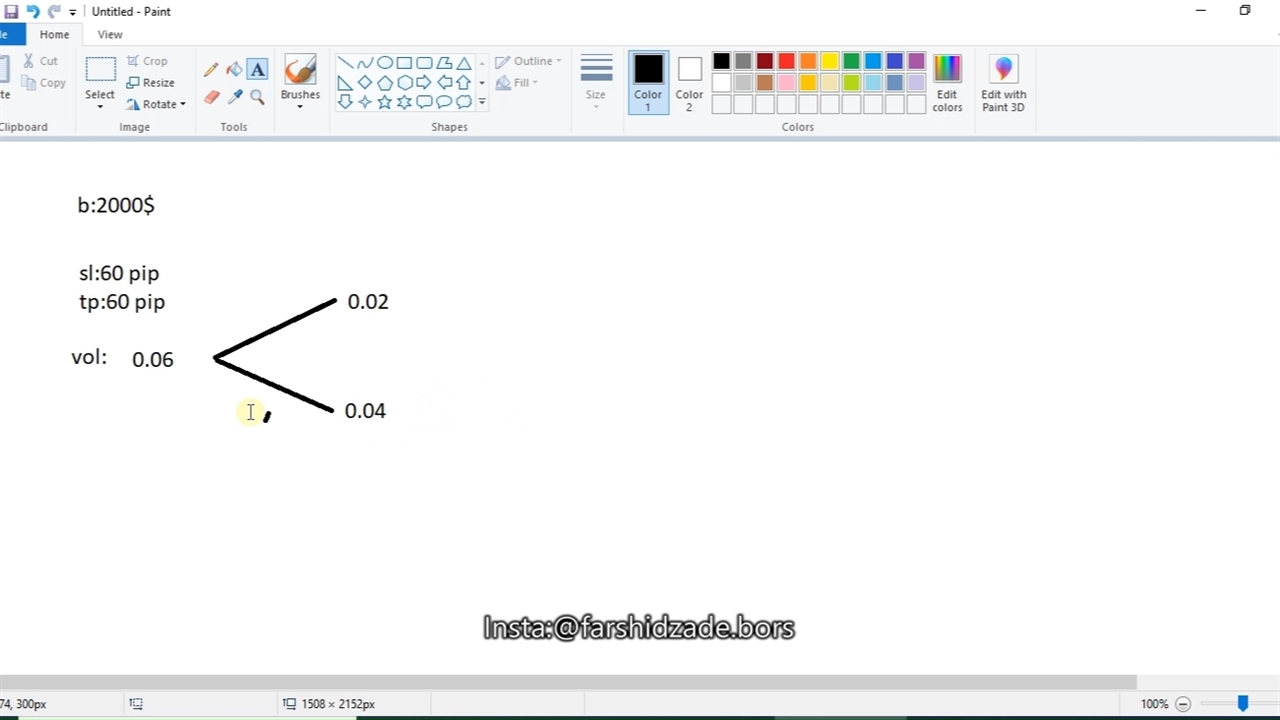Select the Pencil tool
This screenshot has height=720, width=1280.
211,70
